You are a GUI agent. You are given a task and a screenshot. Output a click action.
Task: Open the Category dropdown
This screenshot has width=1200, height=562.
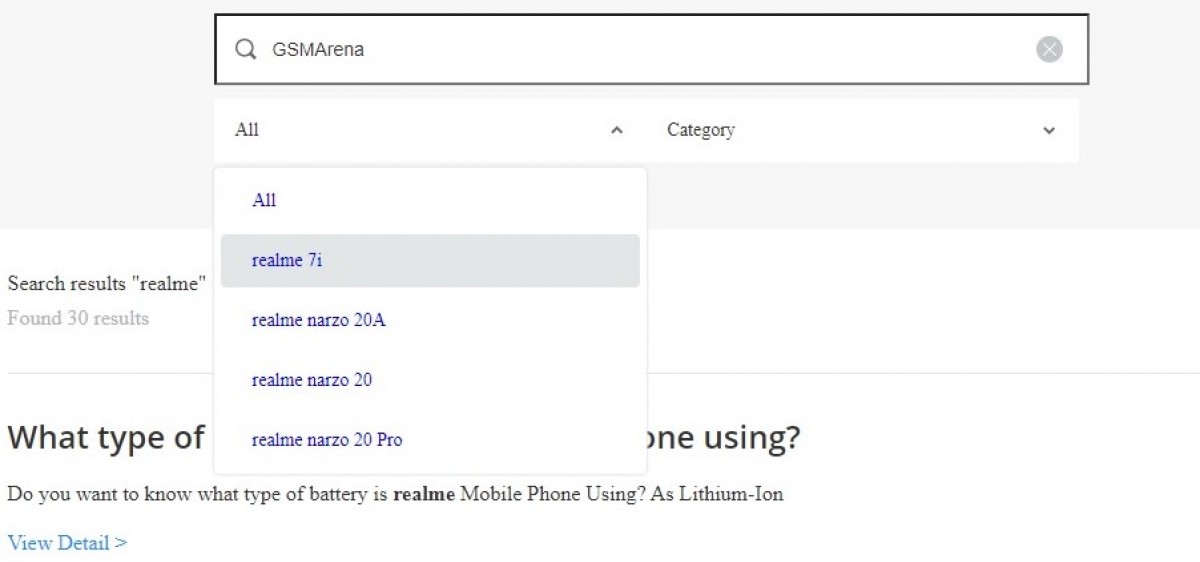click(862, 130)
